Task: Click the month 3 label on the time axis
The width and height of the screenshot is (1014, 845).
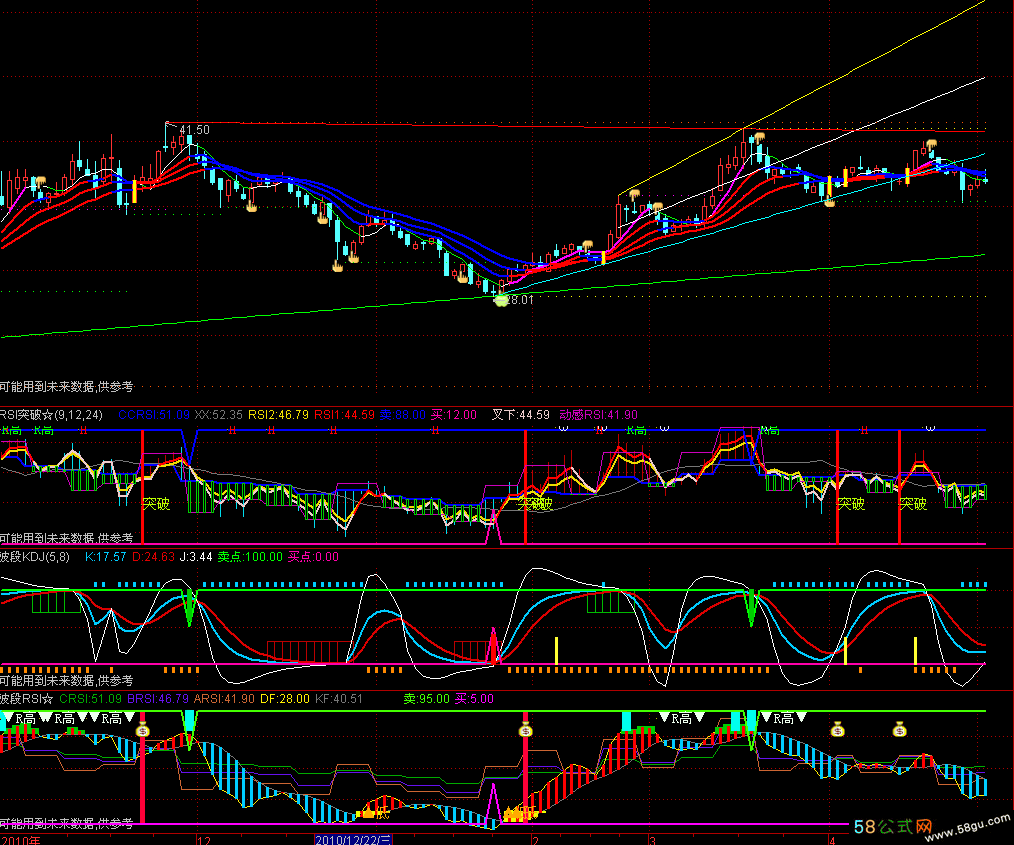Action: pos(653,840)
